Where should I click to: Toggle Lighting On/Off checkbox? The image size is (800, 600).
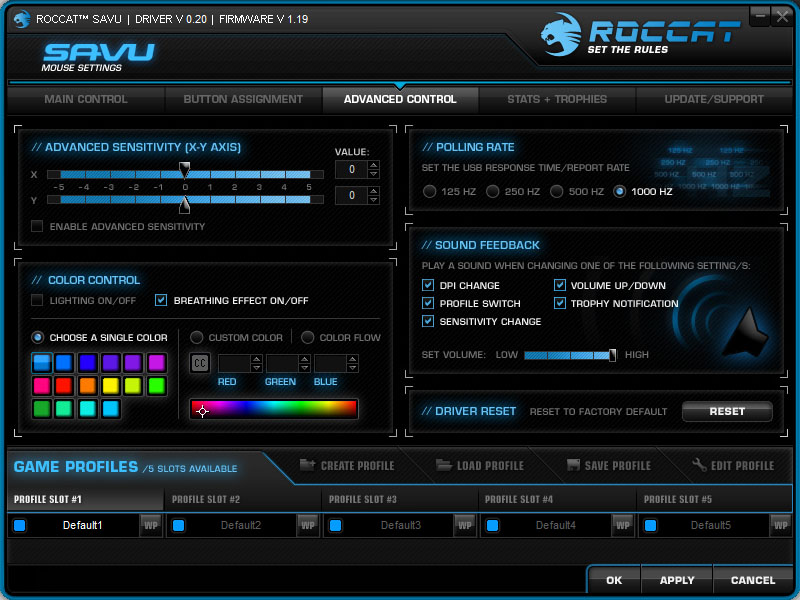click(37, 300)
